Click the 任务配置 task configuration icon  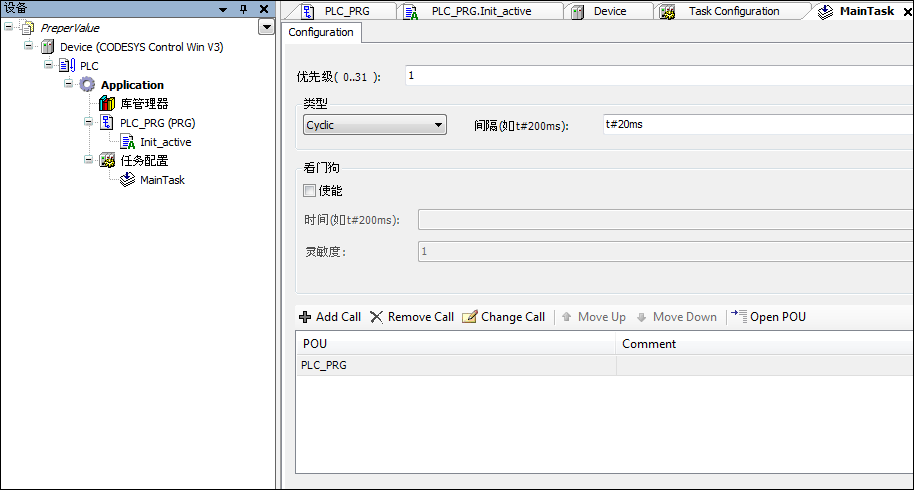coord(107,161)
